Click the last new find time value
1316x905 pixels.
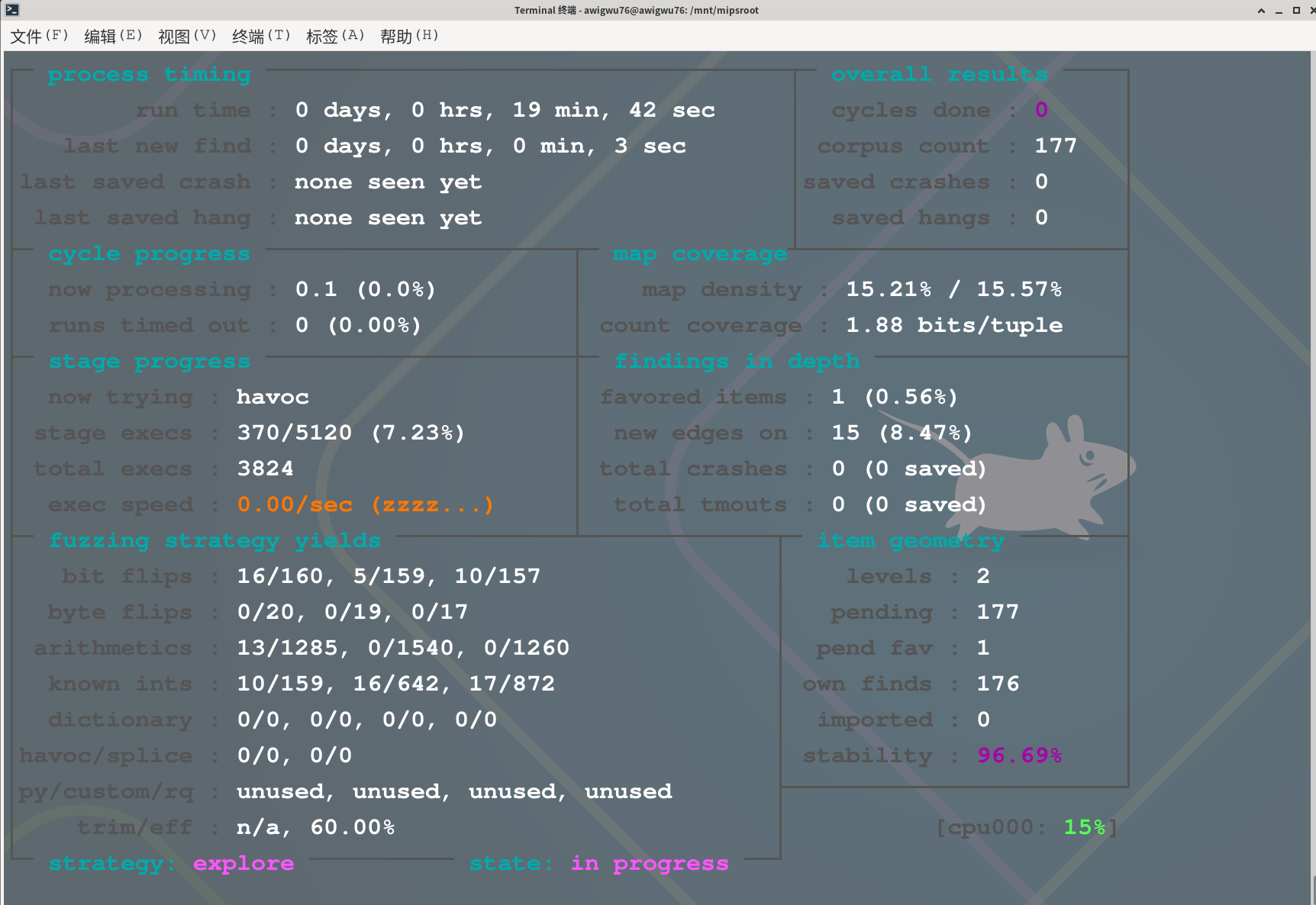coord(491,146)
